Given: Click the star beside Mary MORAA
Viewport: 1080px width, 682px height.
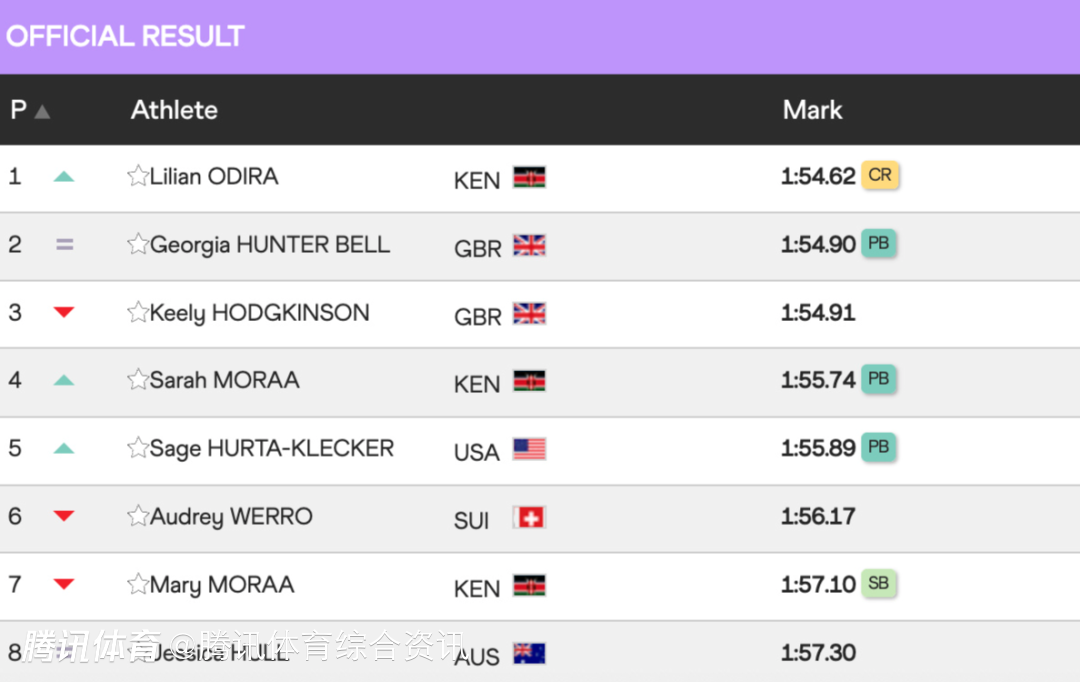Looking at the screenshot, I should coord(138,584).
